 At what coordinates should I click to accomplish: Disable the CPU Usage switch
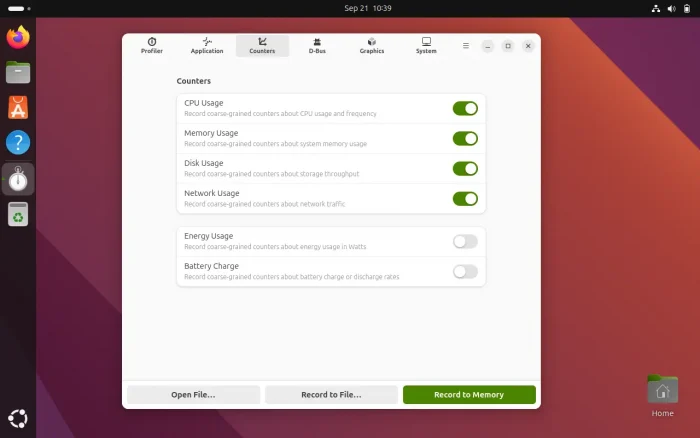click(x=465, y=108)
